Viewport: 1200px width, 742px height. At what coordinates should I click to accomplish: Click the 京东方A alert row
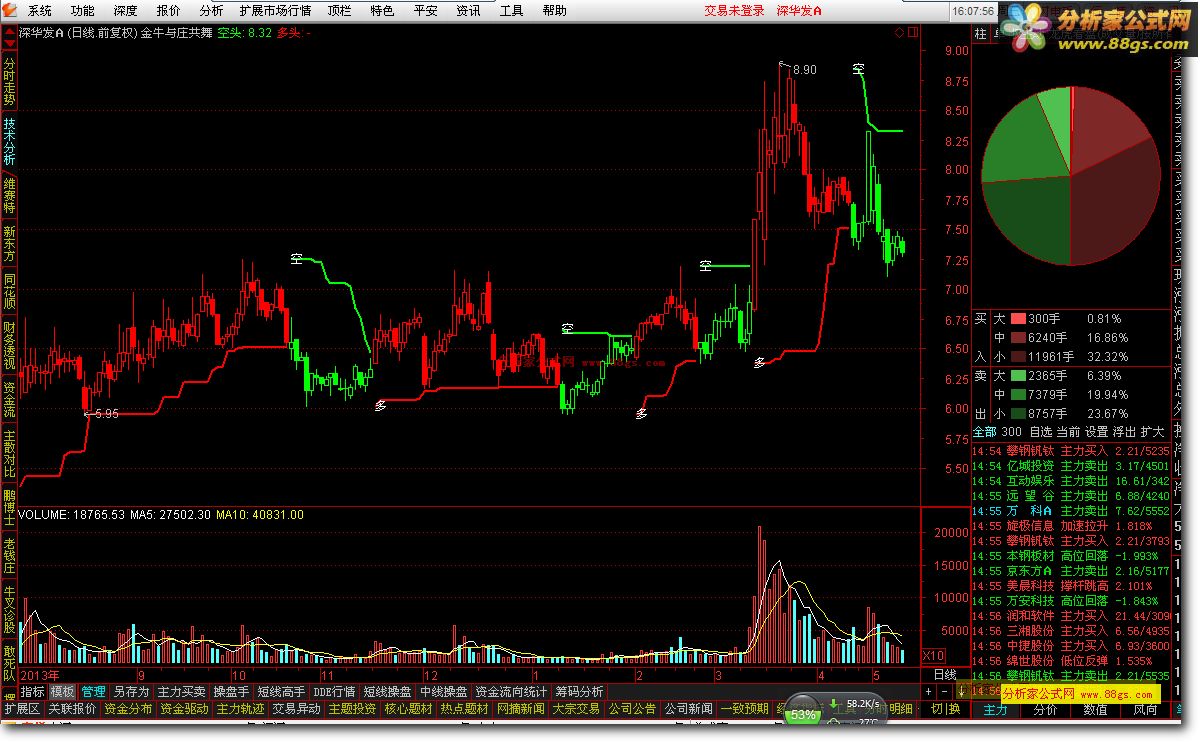click(1070, 570)
